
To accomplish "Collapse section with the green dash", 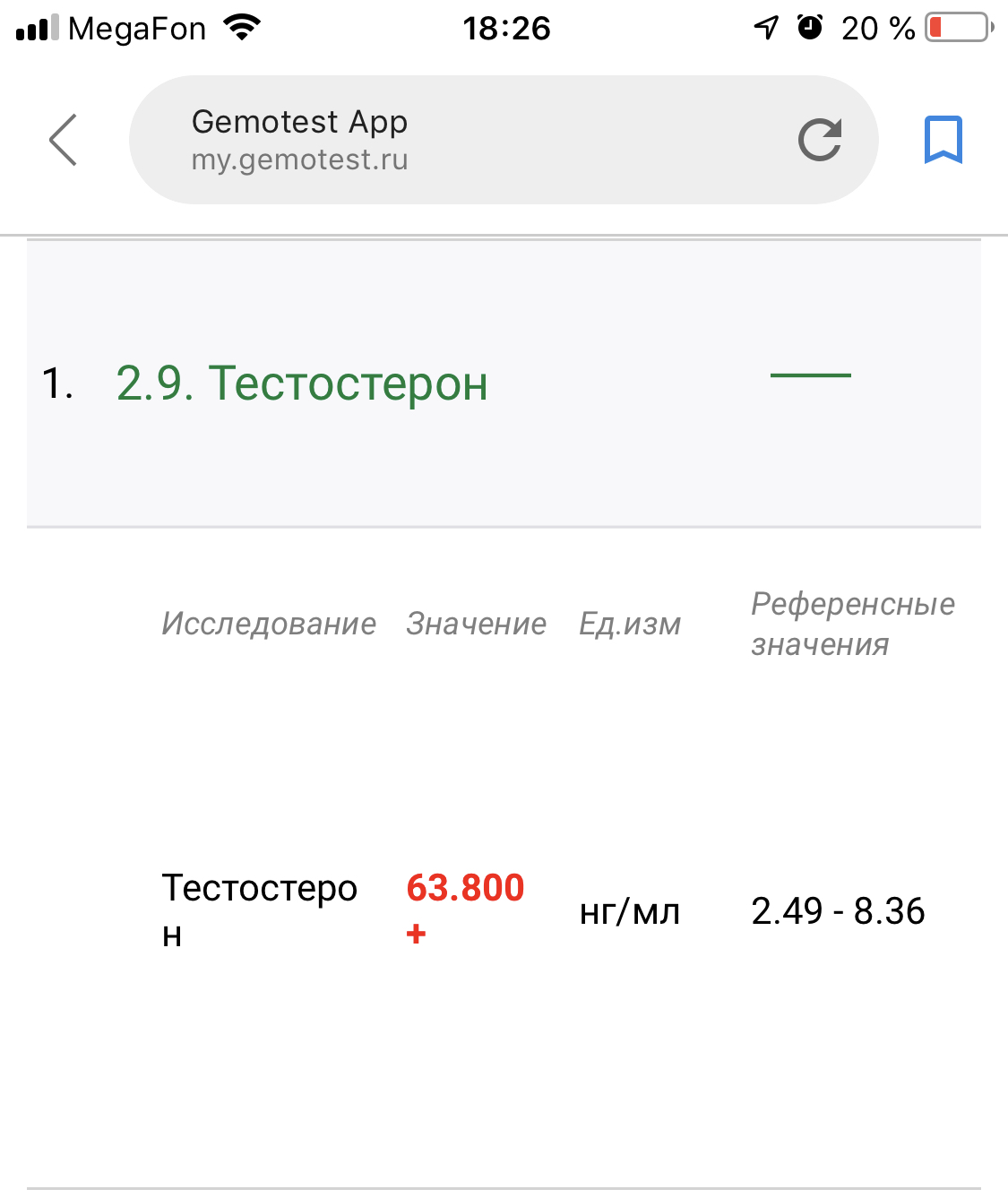I will click(810, 375).
